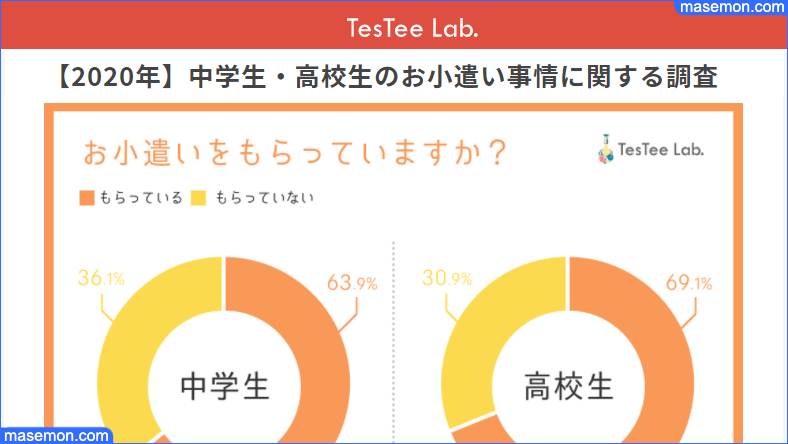Select the 69.1% label on 高校生 chart
The image size is (788, 444).
click(689, 283)
